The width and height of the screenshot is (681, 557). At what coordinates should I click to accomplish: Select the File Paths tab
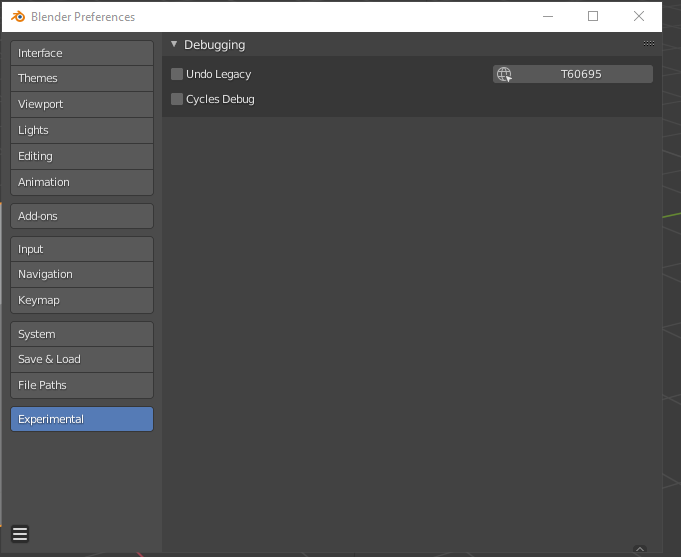[82, 385]
